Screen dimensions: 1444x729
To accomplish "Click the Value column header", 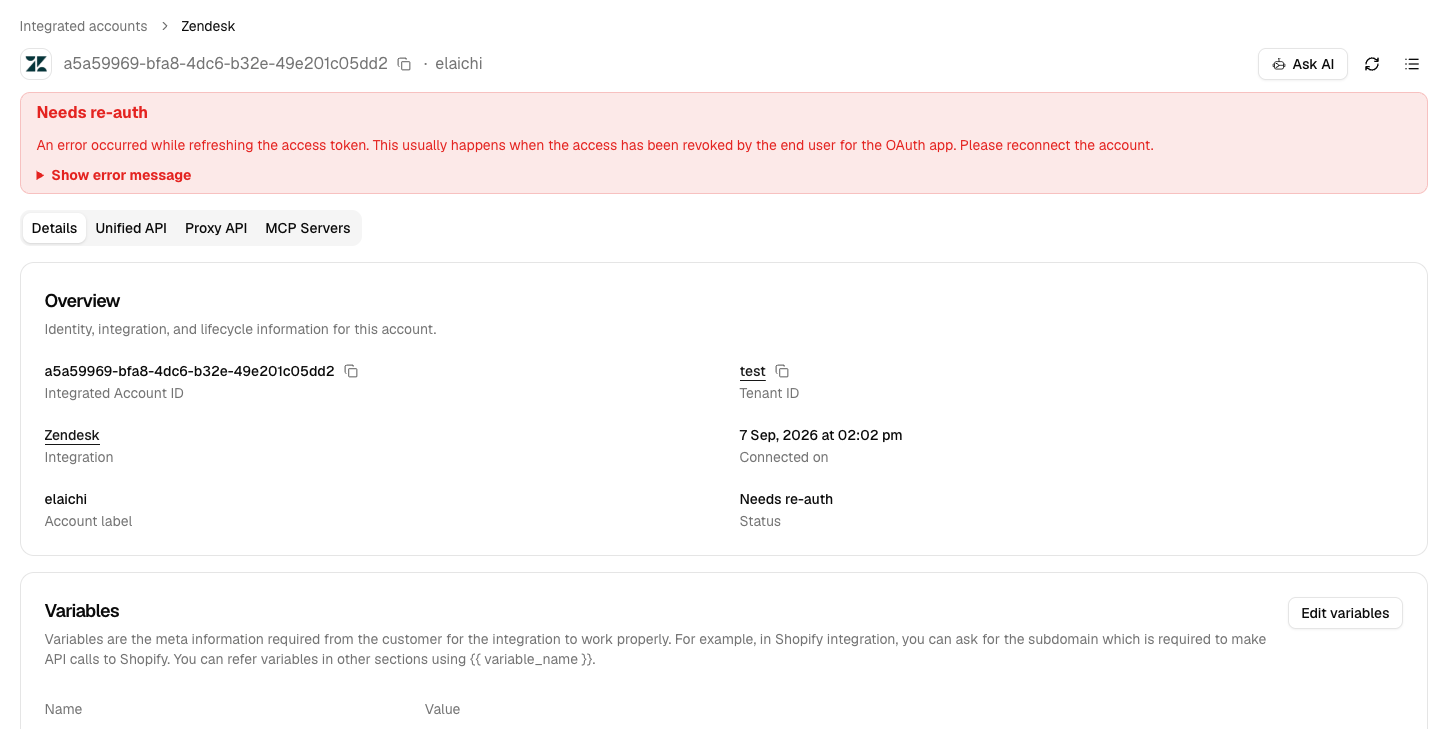I will (442, 709).
